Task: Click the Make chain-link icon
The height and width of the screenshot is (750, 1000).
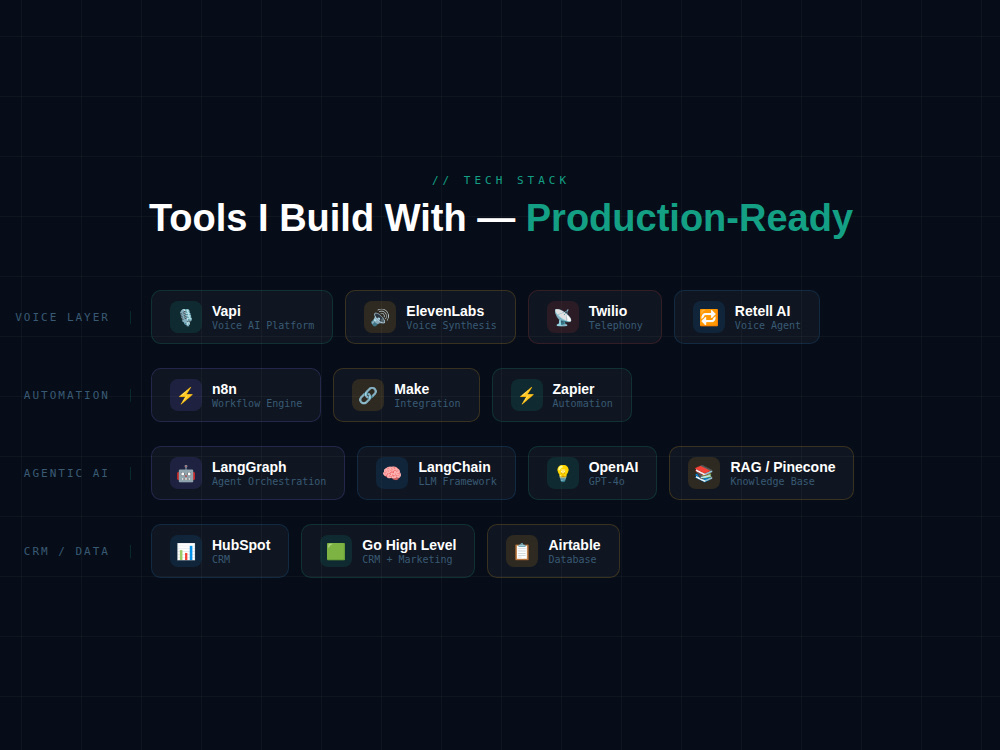Action: point(368,395)
